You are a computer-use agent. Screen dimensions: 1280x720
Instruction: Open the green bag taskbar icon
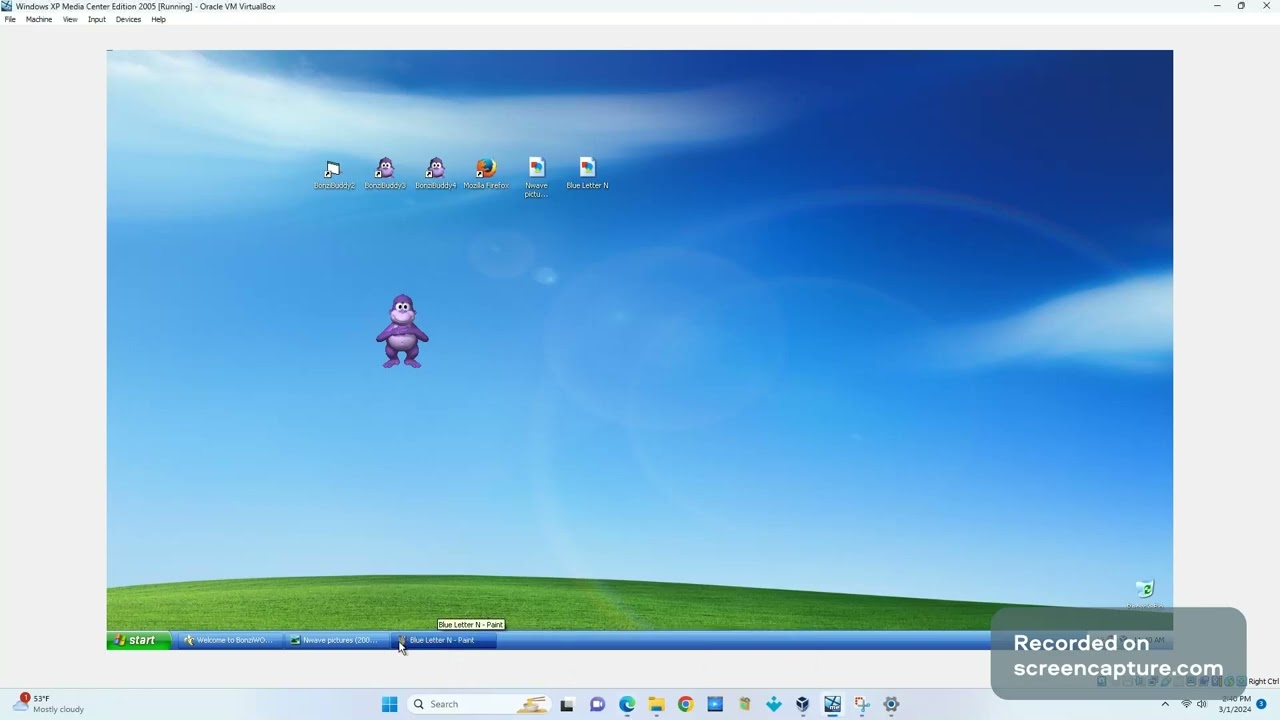click(x=744, y=704)
